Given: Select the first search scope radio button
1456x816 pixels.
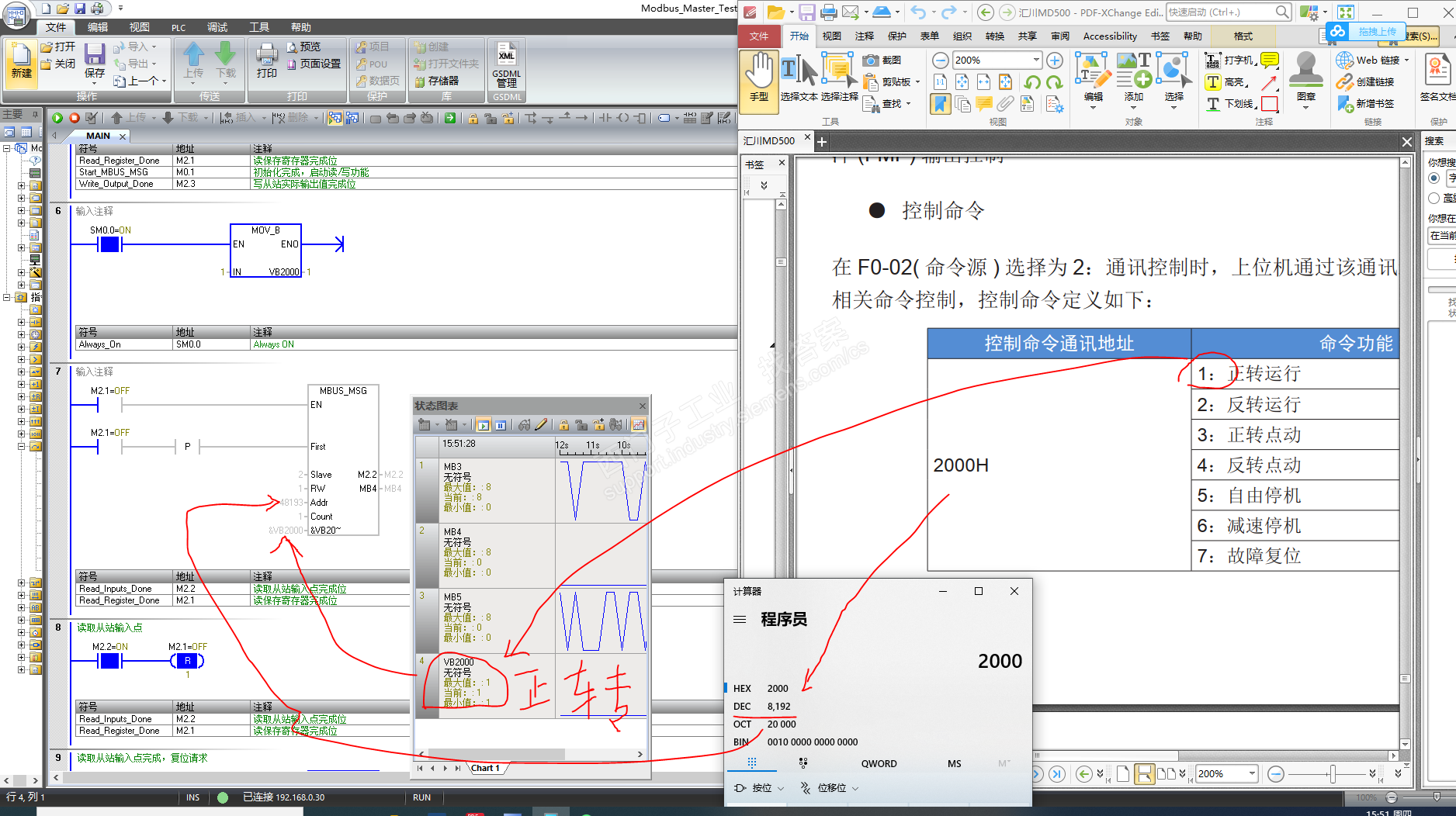Looking at the screenshot, I should point(1434,178).
